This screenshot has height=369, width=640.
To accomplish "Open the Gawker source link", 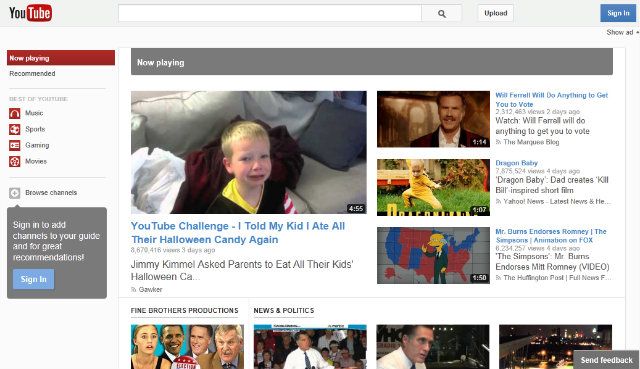I will 150,289.
